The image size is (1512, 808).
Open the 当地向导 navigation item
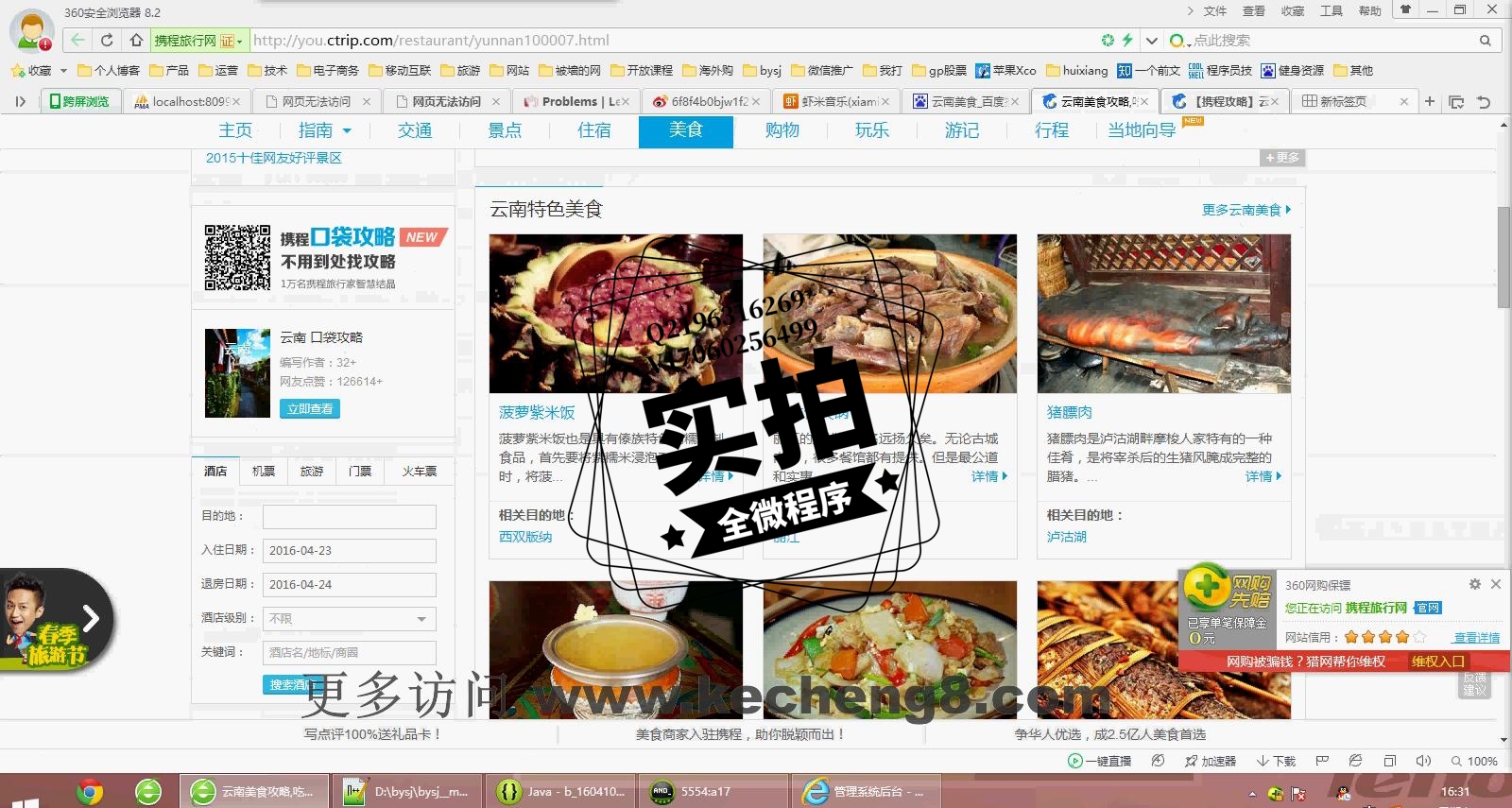pyautogui.click(x=1142, y=130)
